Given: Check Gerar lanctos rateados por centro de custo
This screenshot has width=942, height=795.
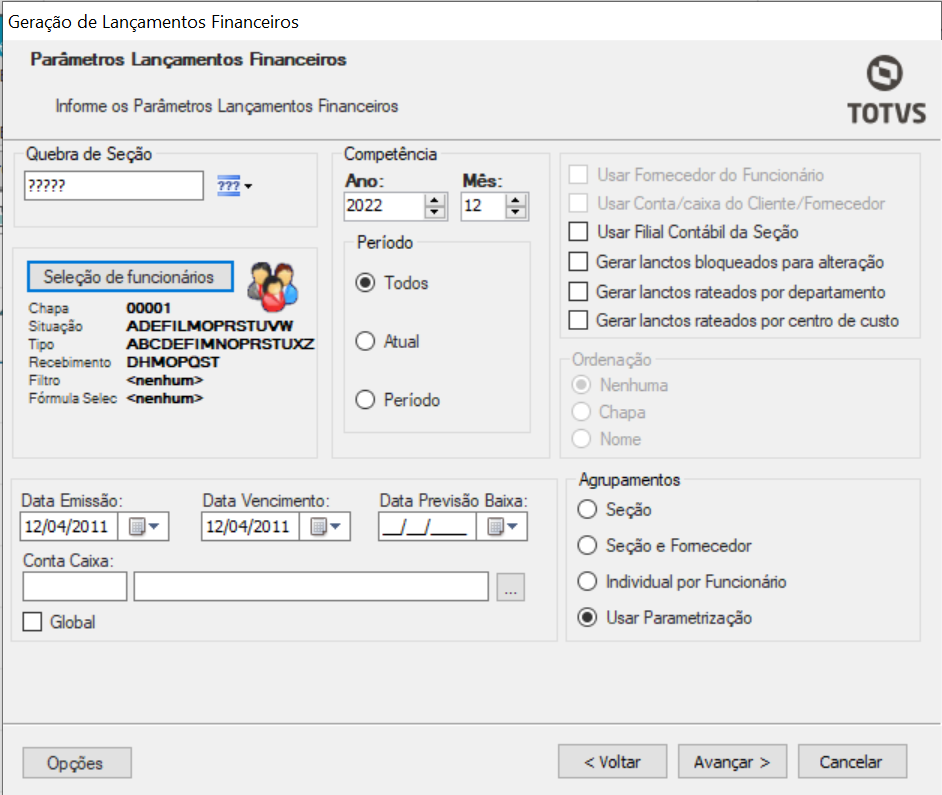Looking at the screenshot, I should (579, 320).
